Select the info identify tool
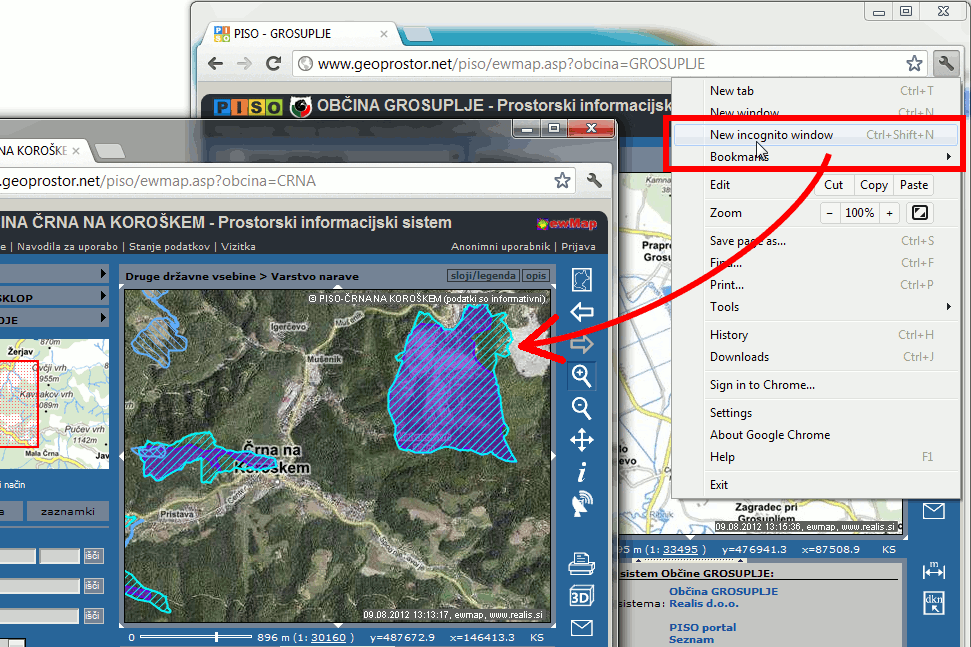This screenshot has width=971, height=647. tap(581, 472)
